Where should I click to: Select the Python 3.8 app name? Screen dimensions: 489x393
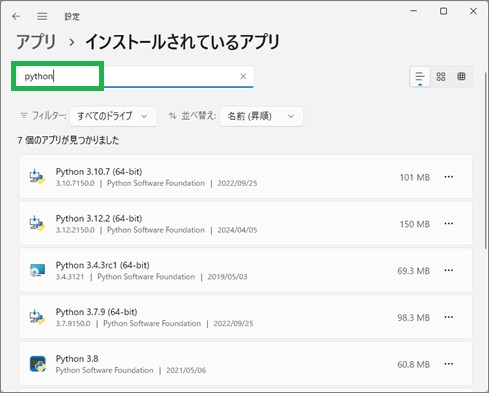pos(77,359)
